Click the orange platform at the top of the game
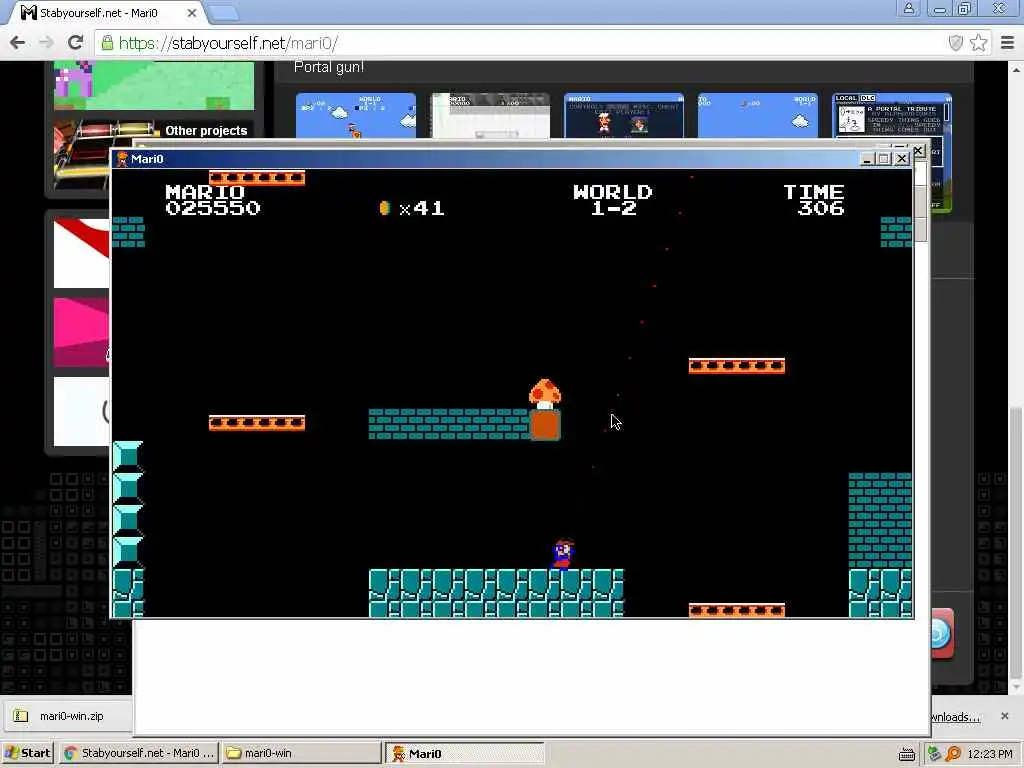Viewport: 1024px width, 768px height. [x=257, y=178]
